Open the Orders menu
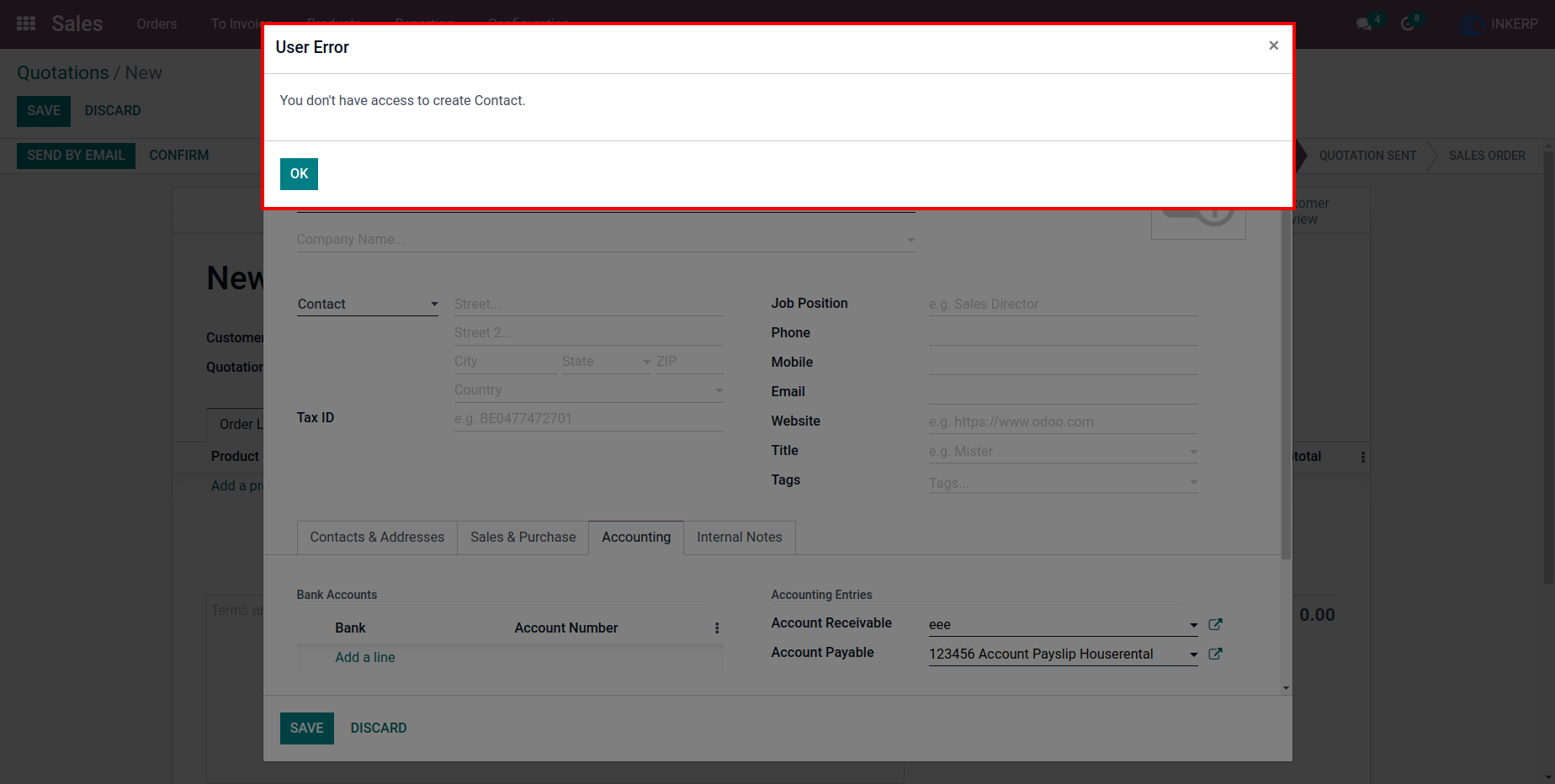Screen dimensions: 1555x784 point(157,24)
